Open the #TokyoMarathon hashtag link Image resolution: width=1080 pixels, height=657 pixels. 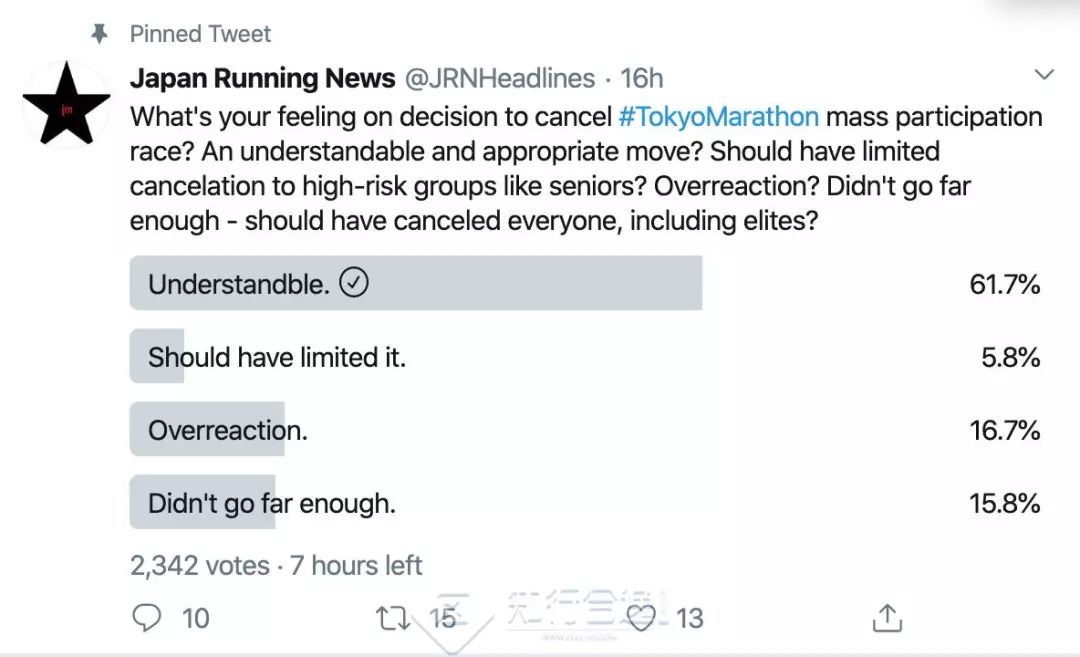click(719, 117)
